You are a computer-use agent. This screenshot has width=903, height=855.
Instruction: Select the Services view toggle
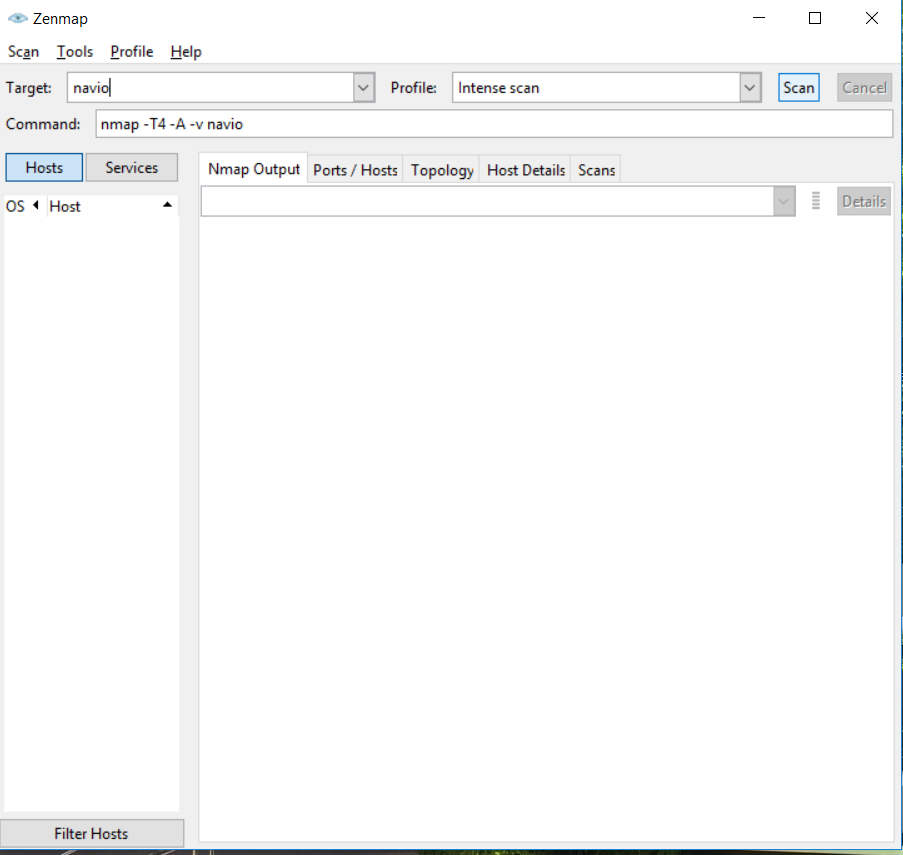point(132,168)
